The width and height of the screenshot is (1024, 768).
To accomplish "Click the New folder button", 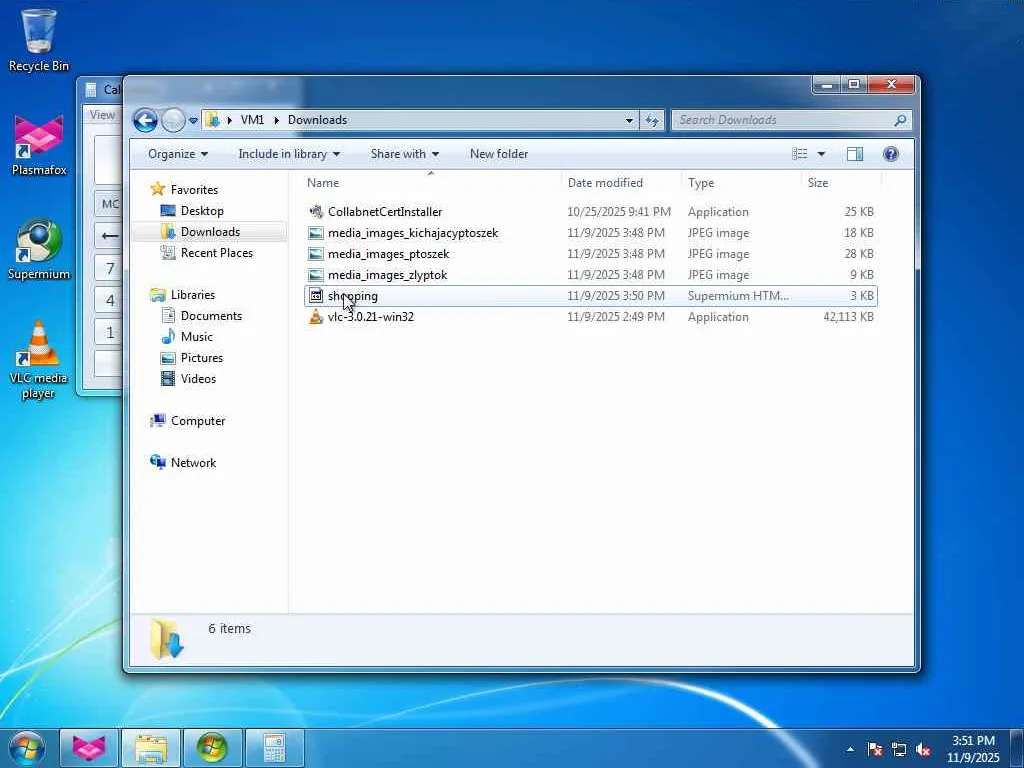I will click(x=499, y=154).
